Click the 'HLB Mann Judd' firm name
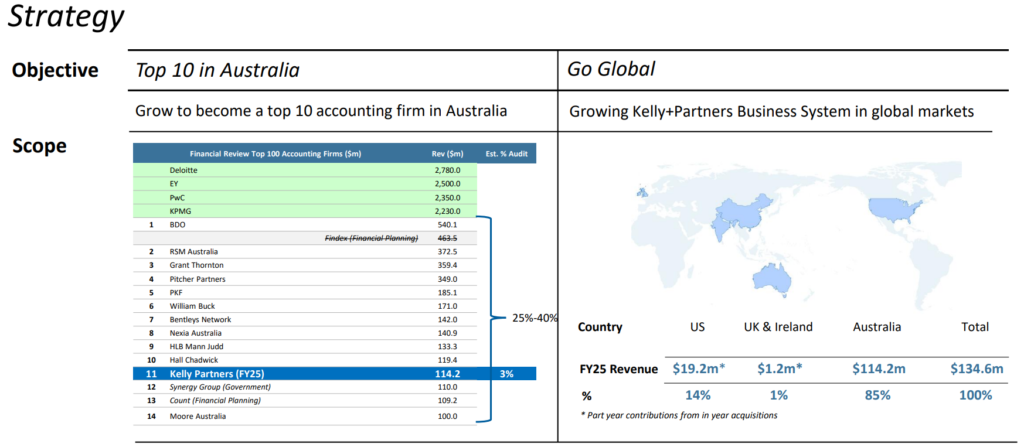The width and height of the screenshot is (1024, 447). (196, 346)
